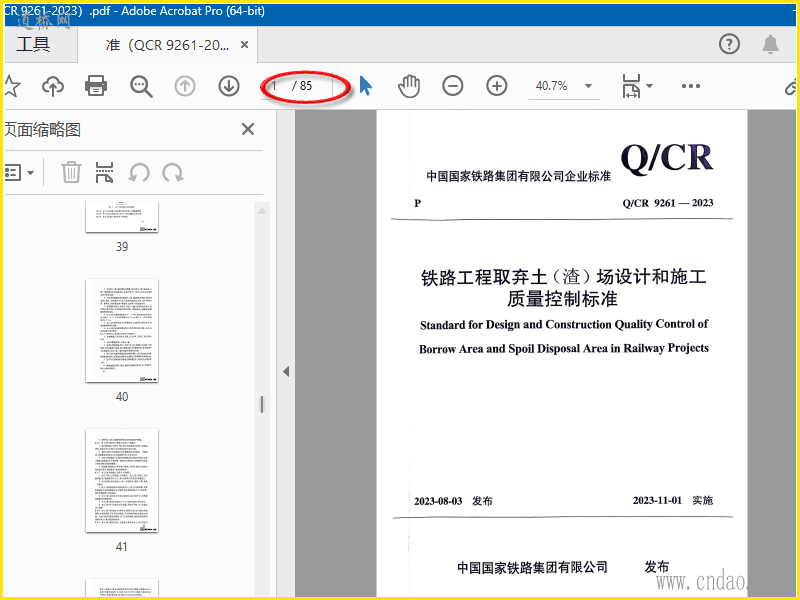Collapse the navigation pane with the triangle
Image resolution: width=800 pixels, height=600 pixels.
286,371
